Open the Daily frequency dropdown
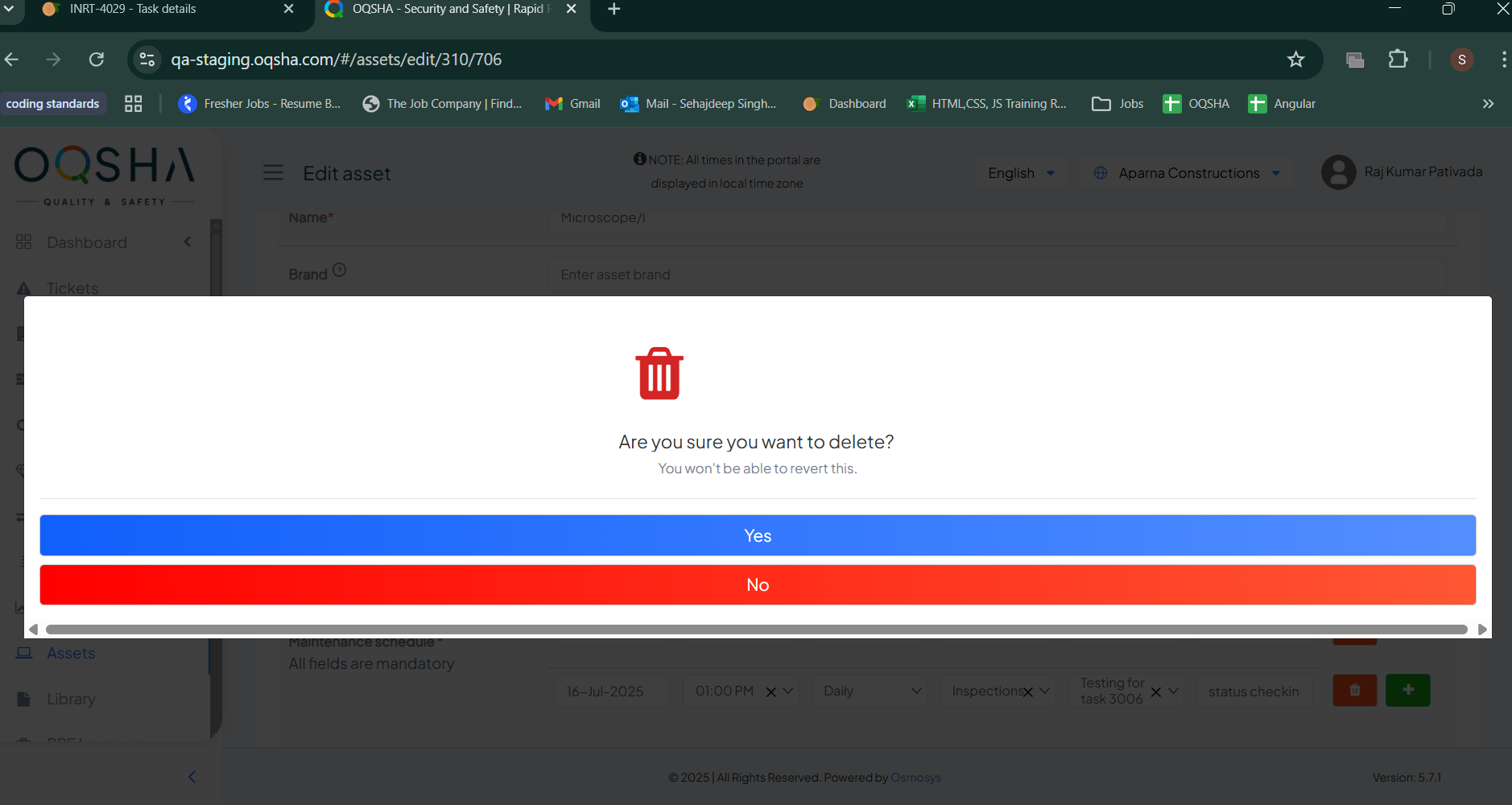 (x=870, y=691)
